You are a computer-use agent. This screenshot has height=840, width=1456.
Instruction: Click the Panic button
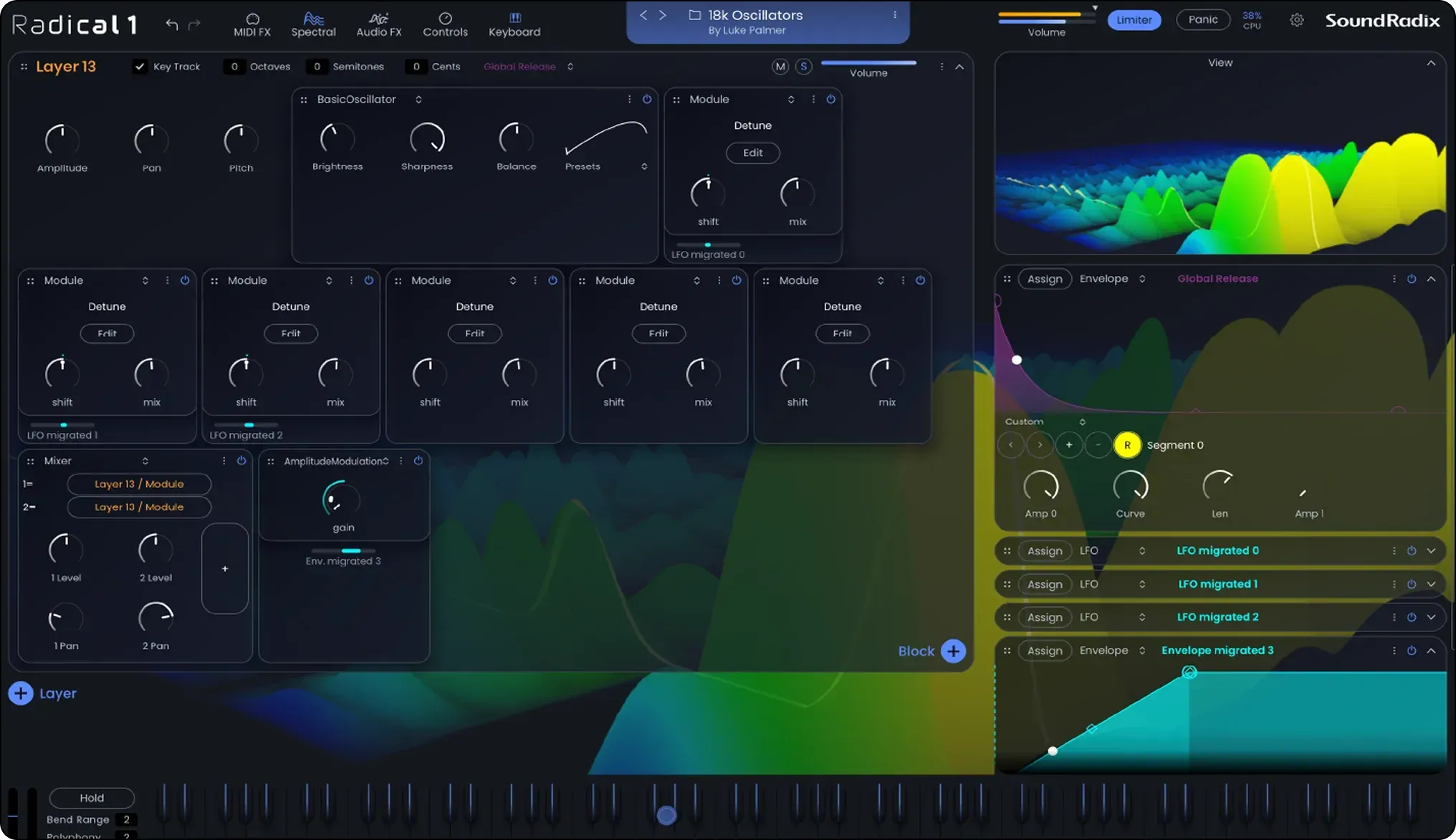pos(1202,19)
